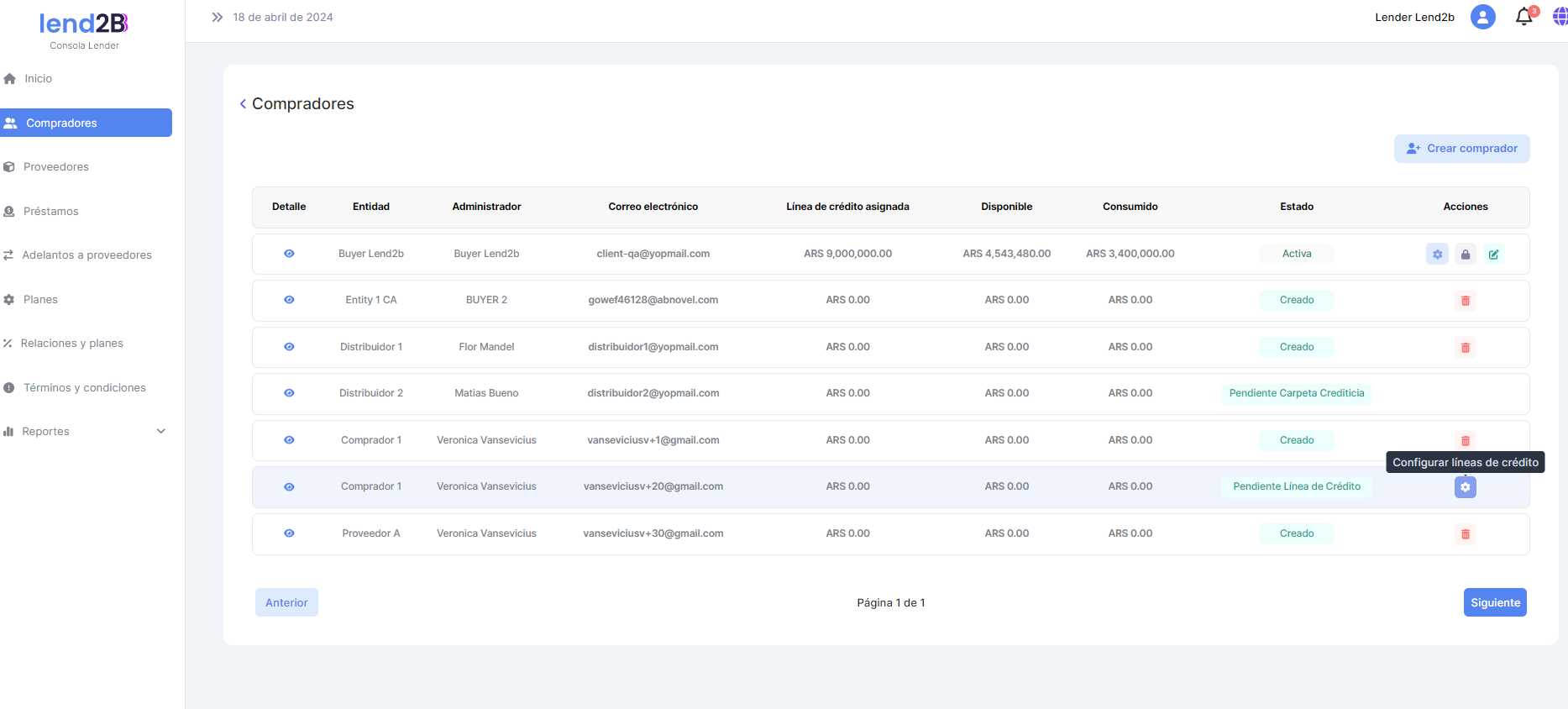Click the Siguiente page button
1568x709 pixels.
[1494, 602]
